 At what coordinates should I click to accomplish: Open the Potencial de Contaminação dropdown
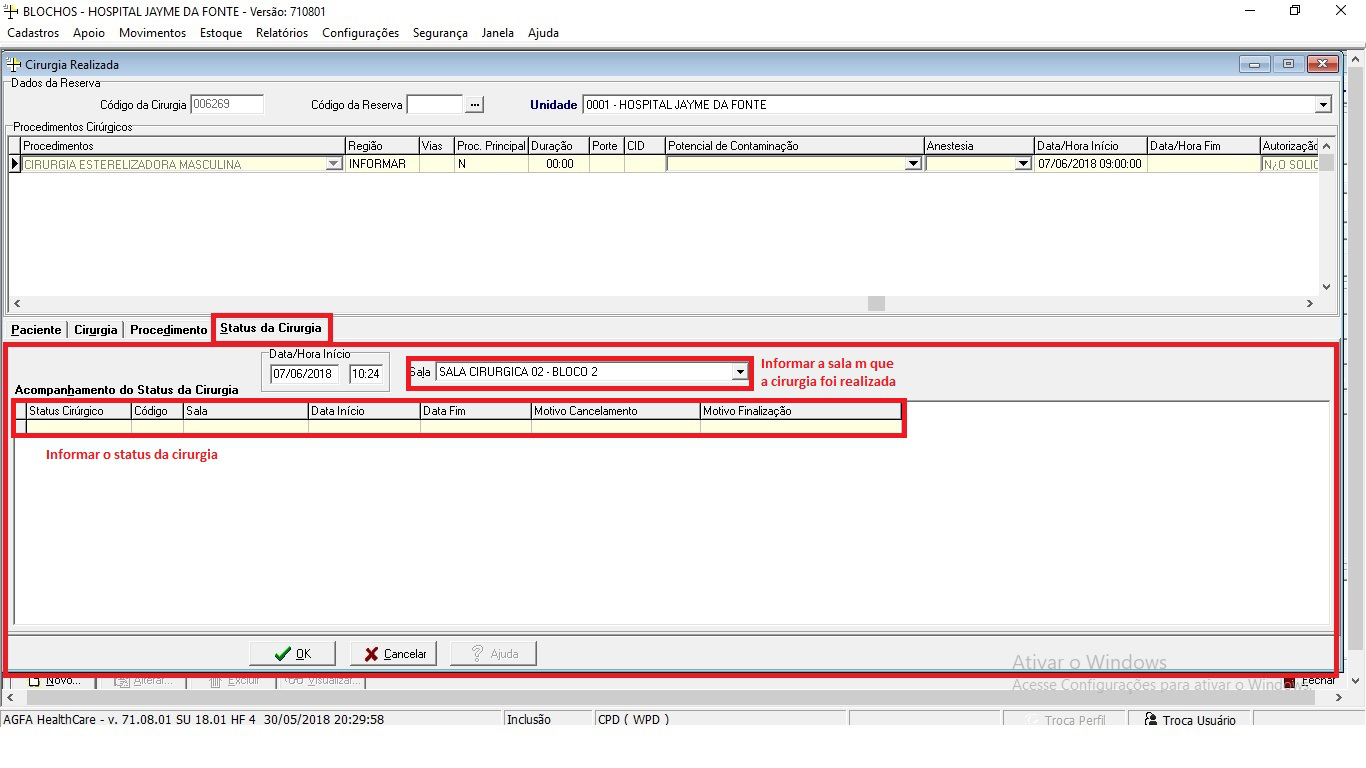(x=913, y=164)
